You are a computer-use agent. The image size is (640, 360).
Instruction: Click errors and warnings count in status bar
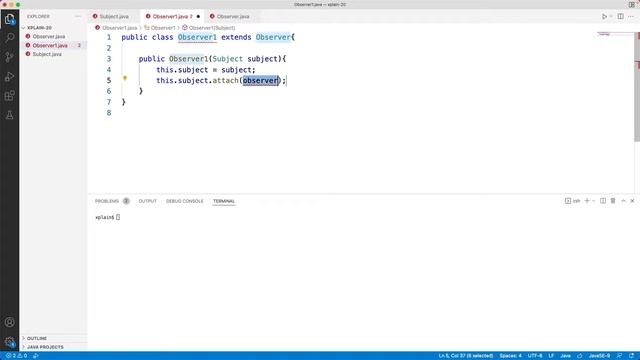16,356
